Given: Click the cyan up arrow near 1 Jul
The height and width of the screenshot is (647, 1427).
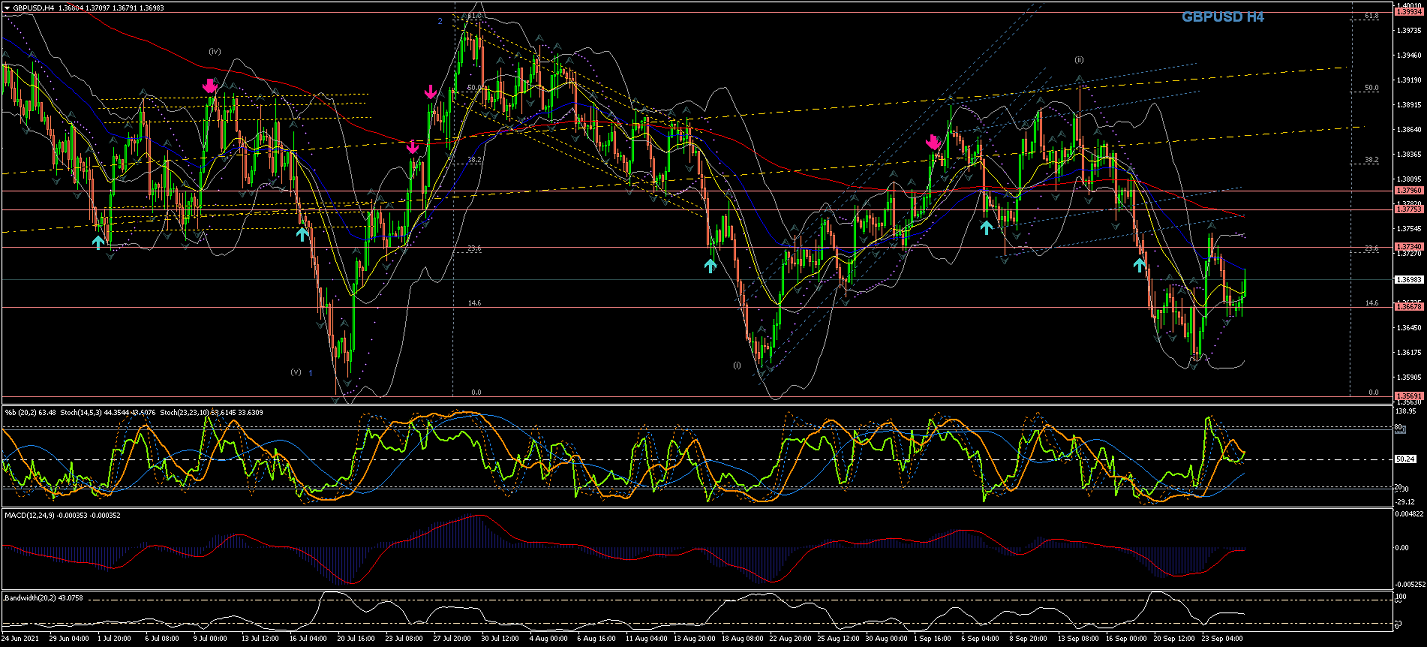Looking at the screenshot, I should 98,241.
